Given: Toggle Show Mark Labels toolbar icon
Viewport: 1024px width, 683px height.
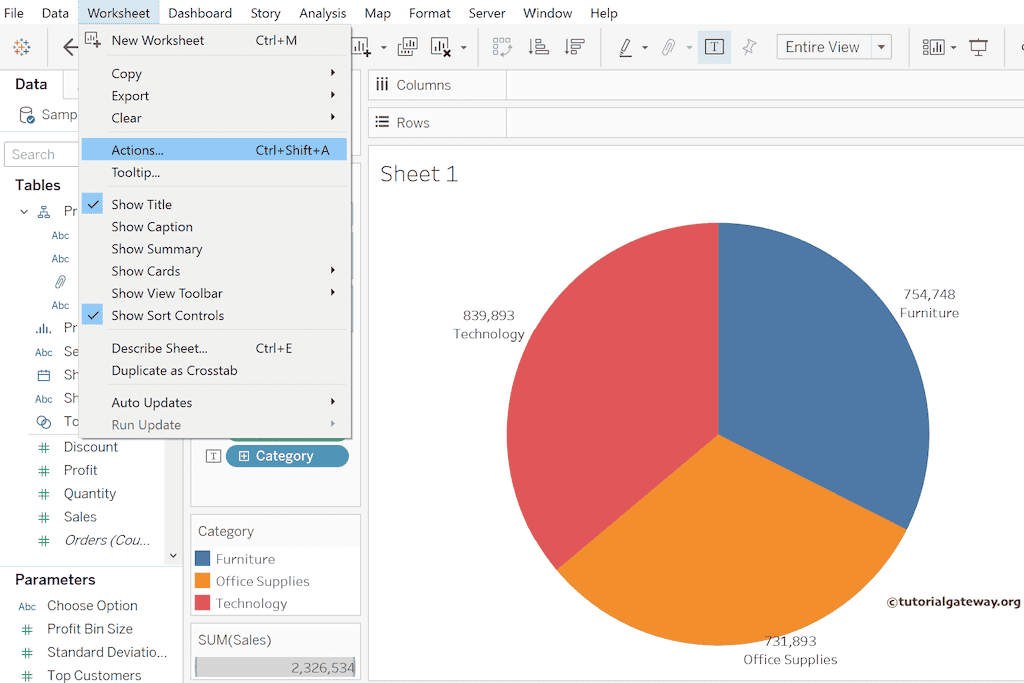Looking at the screenshot, I should point(714,47).
